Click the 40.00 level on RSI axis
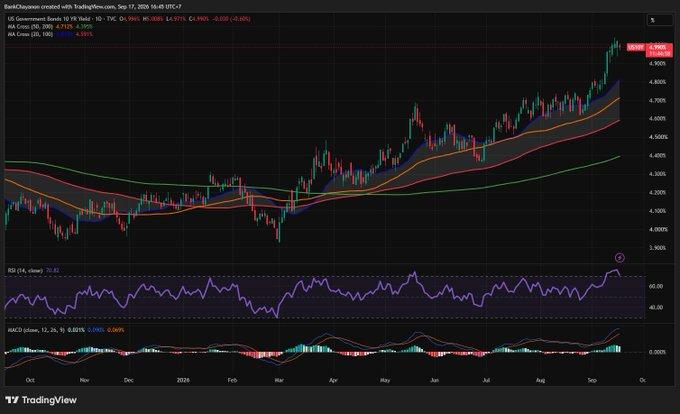The width and height of the screenshot is (680, 414). pos(656,307)
